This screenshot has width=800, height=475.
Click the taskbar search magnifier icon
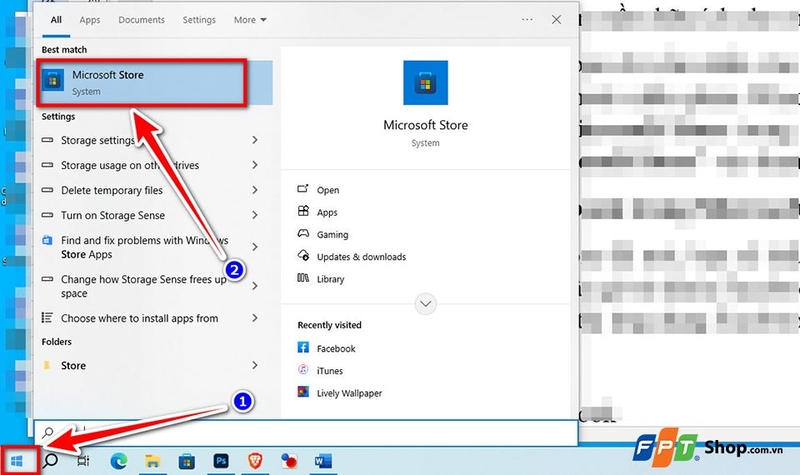[49, 461]
